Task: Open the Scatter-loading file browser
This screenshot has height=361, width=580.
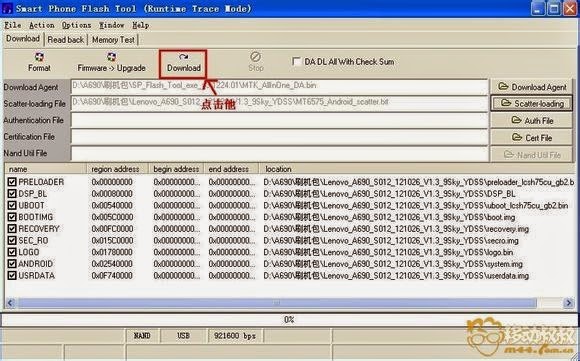Action: [x=532, y=104]
